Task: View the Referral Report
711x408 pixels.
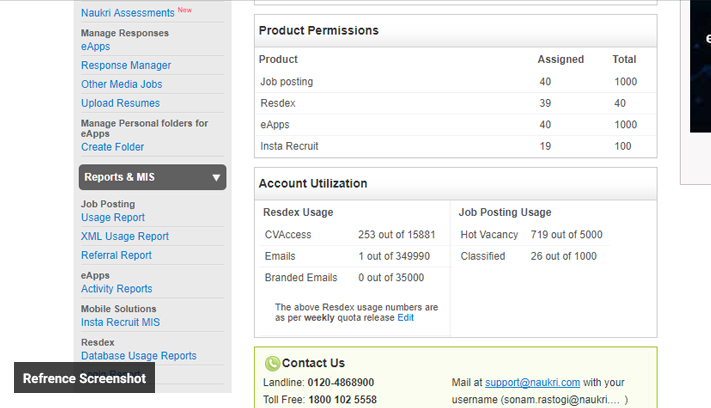Action: coord(116,256)
